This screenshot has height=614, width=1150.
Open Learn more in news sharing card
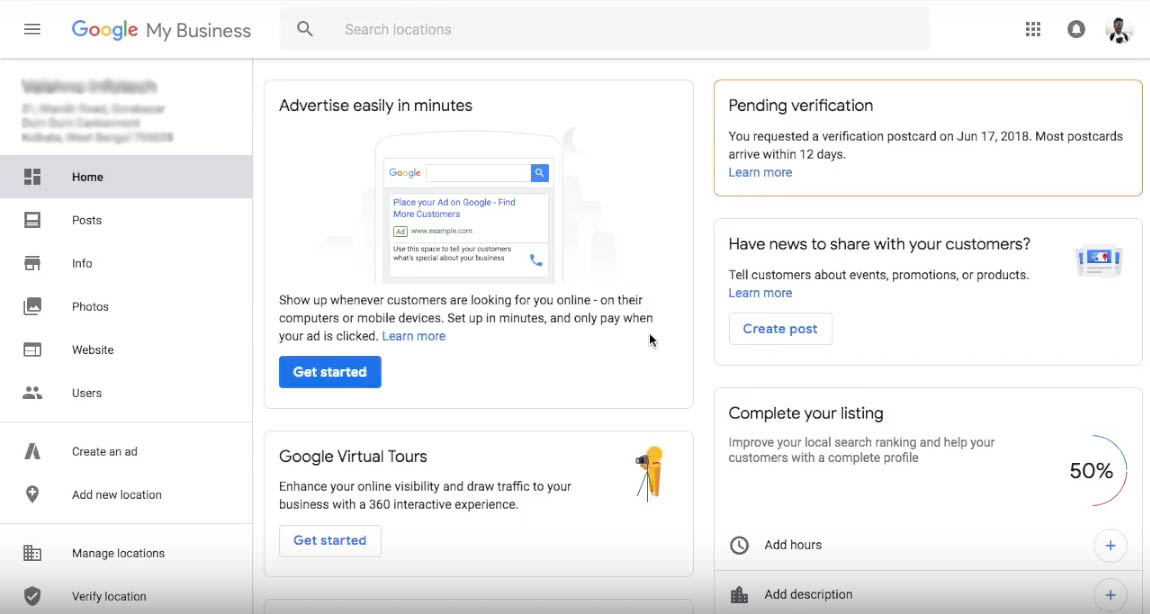760,293
